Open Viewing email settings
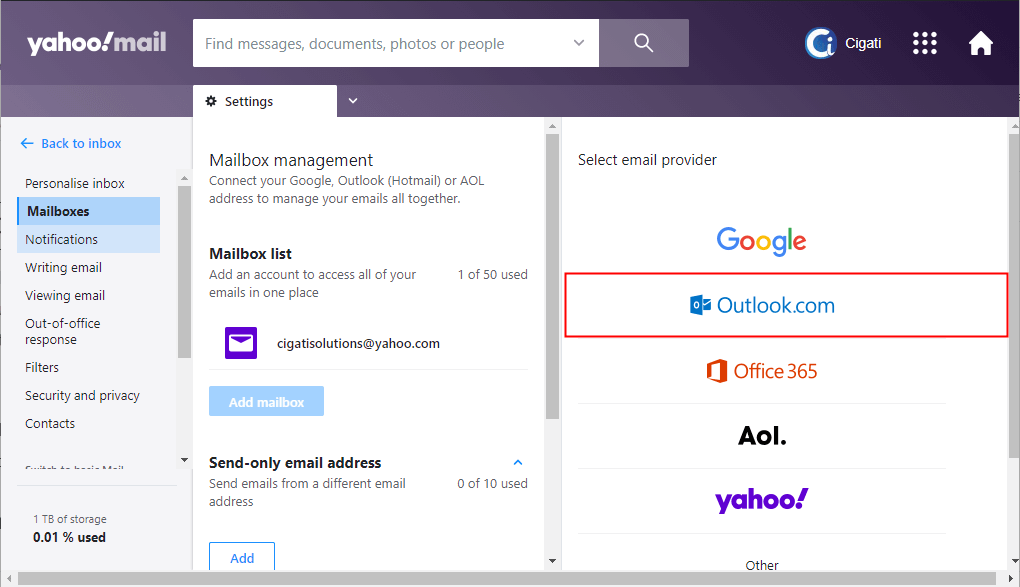 (65, 295)
